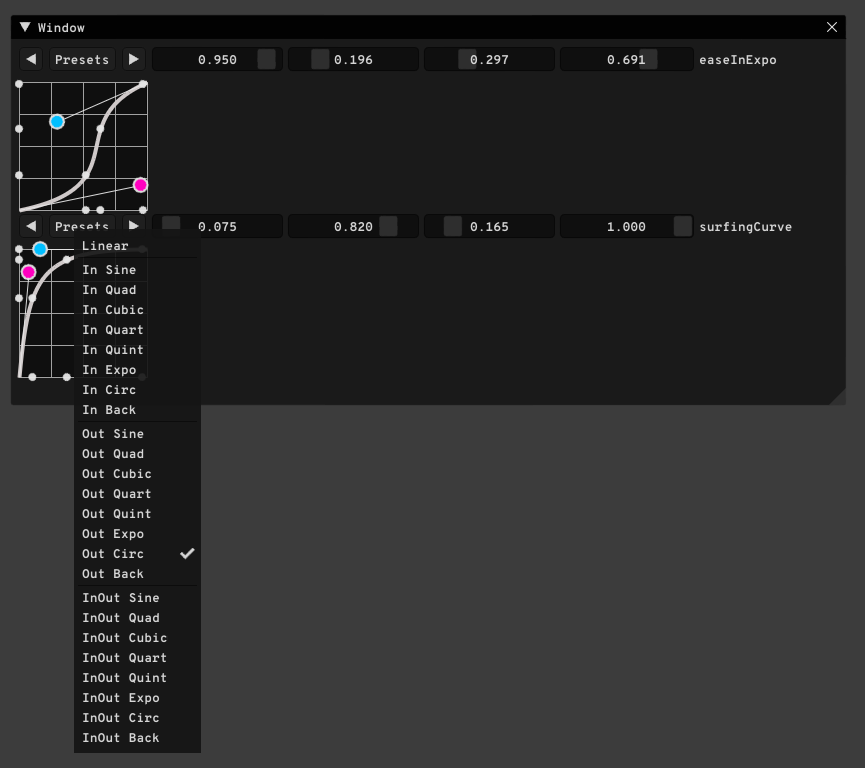This screenshot has width=865, height=768.
Task: Go to previous preset for surfingCurve
Action: pyautogui.click(x=31, y=226)
